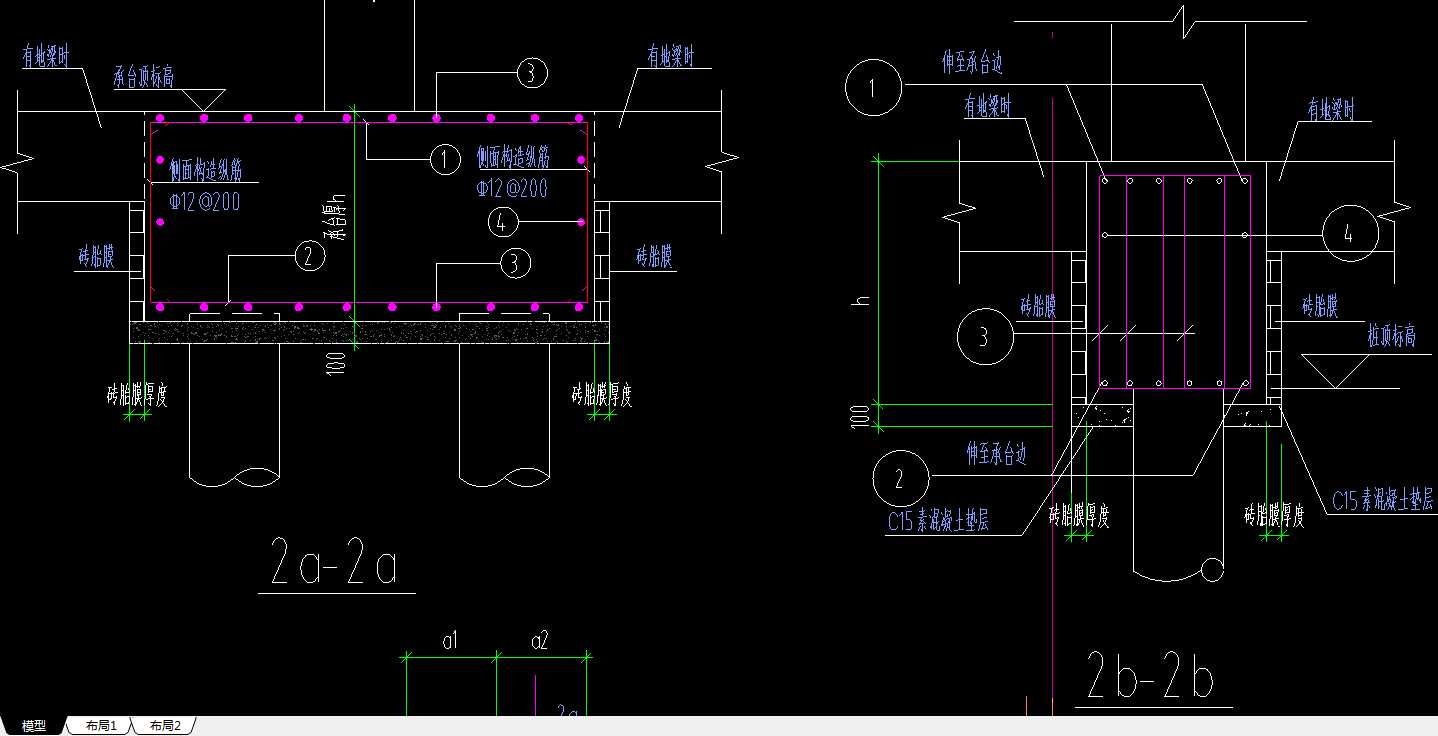Click the 2a-2a section title
Screen dimensions: 1438x736
tap(336, 562)
